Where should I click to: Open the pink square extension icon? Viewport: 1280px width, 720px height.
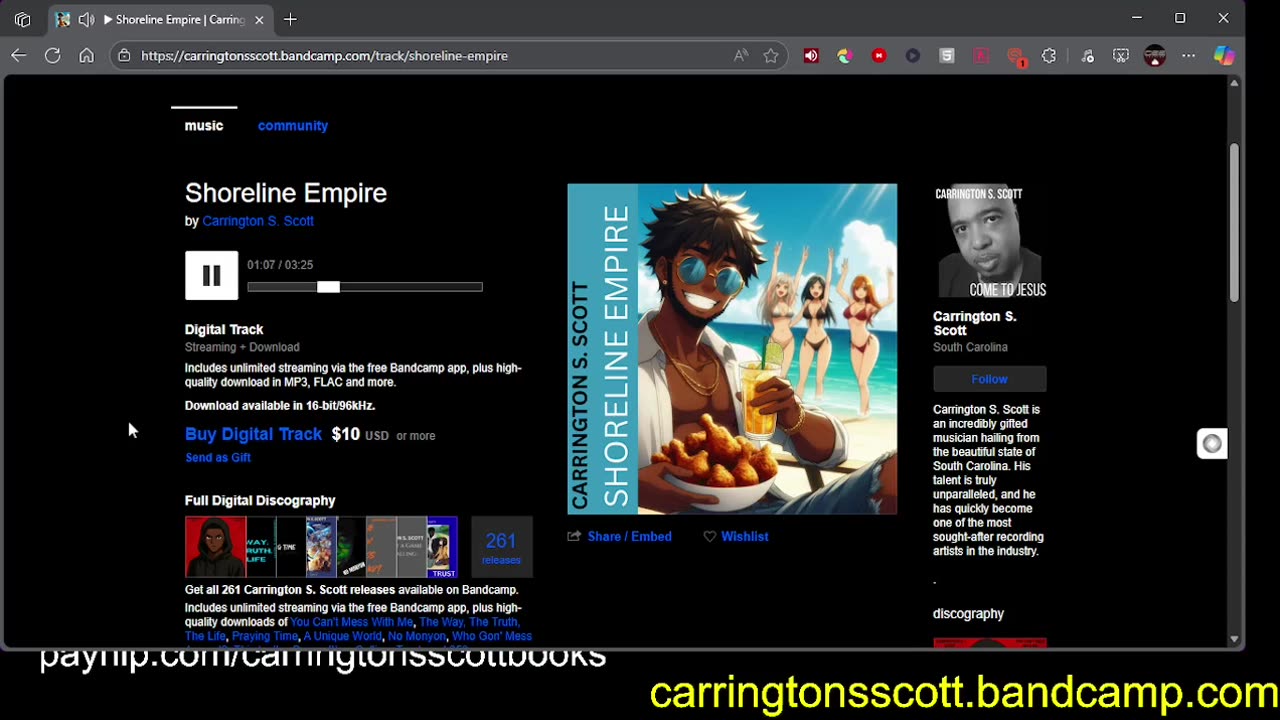click(x=981, y=56)
